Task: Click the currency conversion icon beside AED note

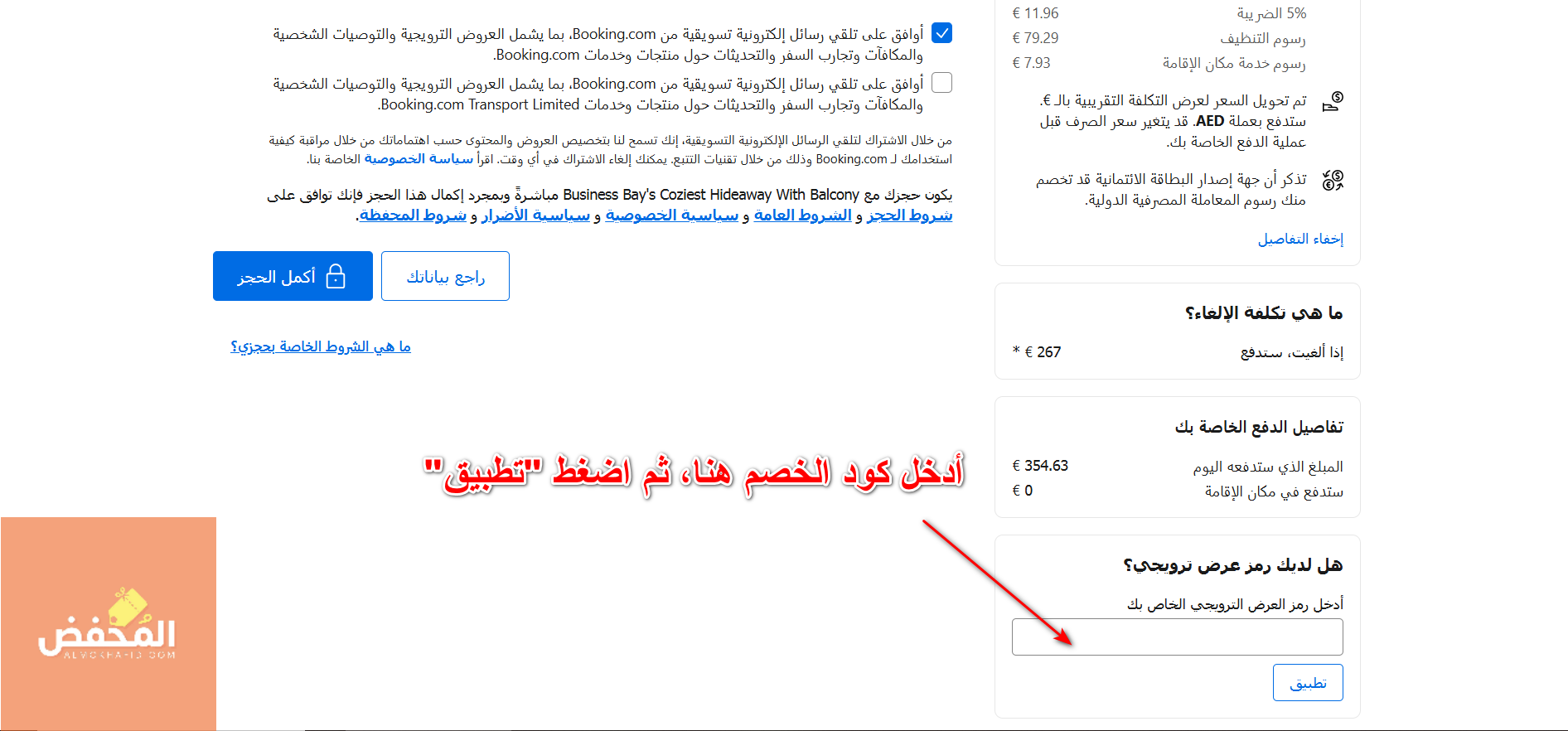Action: pyautogui.click(x=1333, y=102)
